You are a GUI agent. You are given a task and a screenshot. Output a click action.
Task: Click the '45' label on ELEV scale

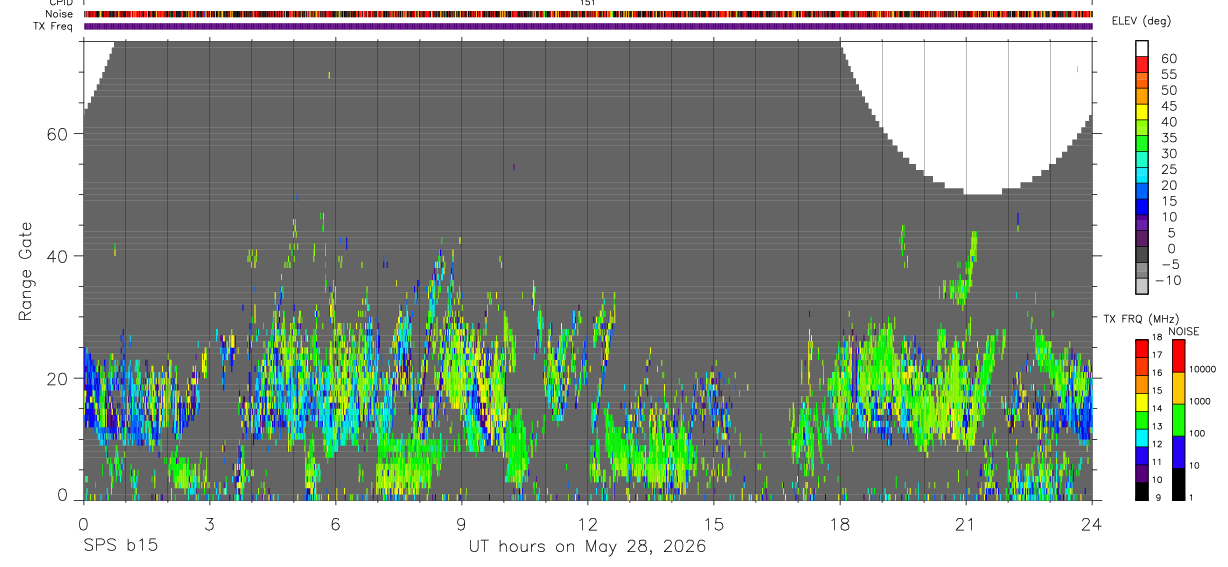coord(1168,106)
